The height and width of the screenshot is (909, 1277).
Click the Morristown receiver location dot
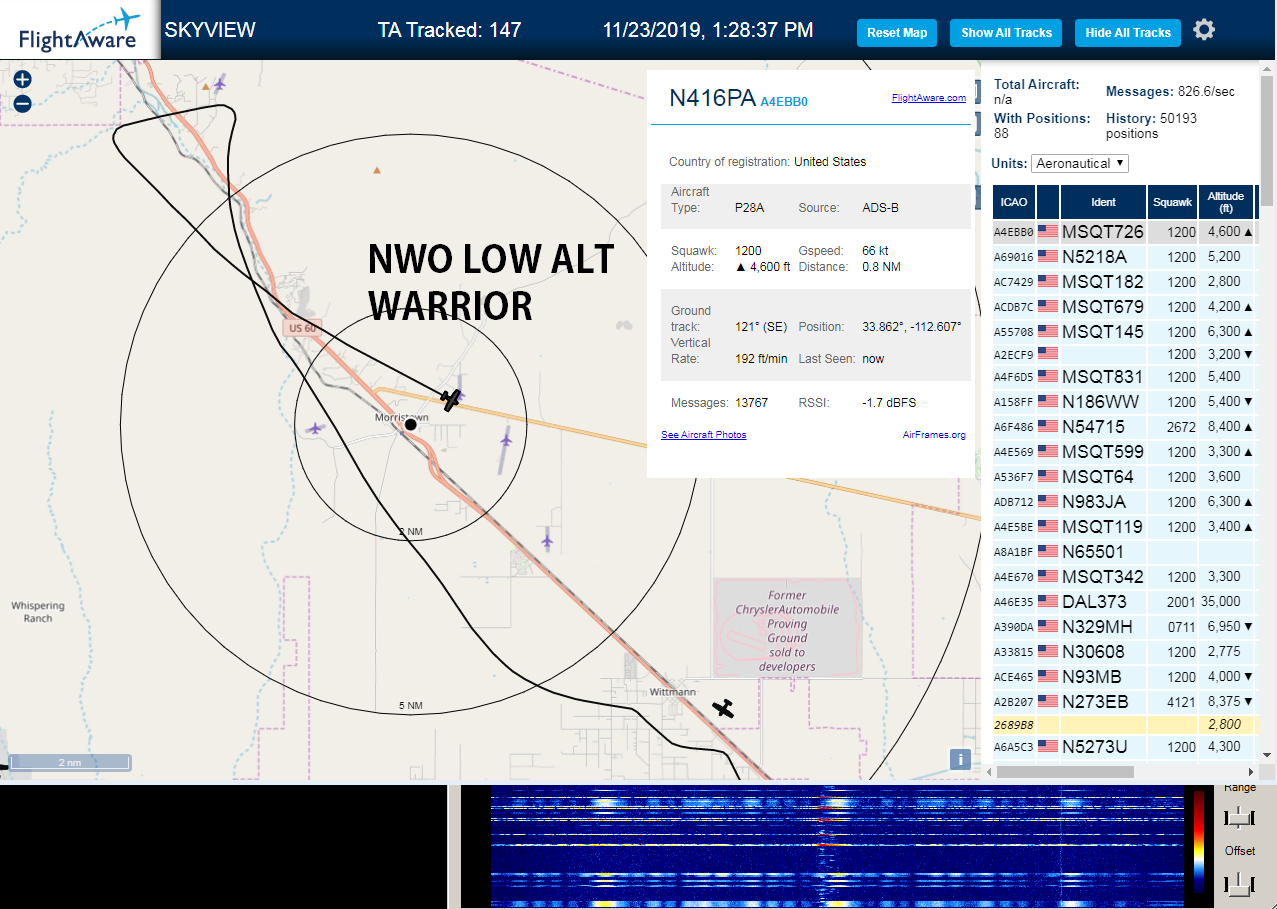410,425
